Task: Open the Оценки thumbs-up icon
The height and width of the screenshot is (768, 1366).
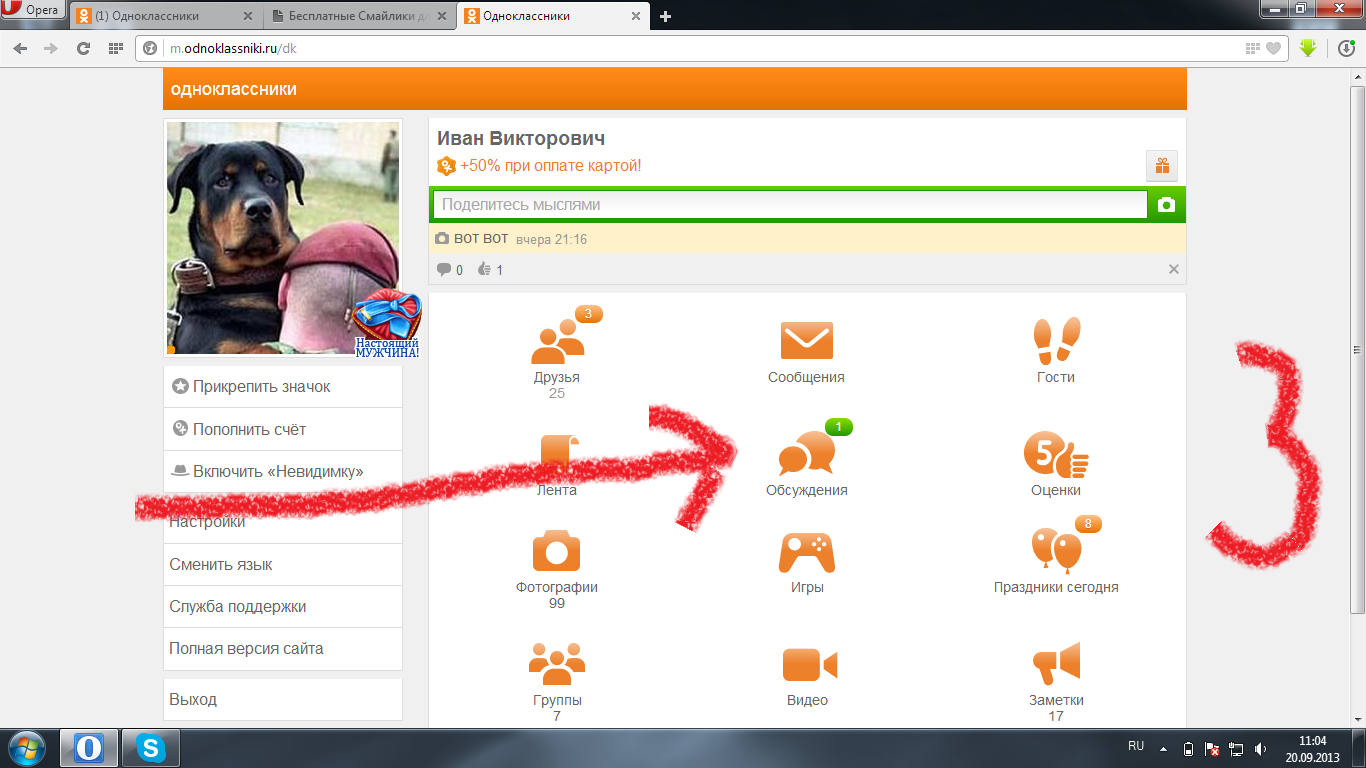Action: [1056, 454]
